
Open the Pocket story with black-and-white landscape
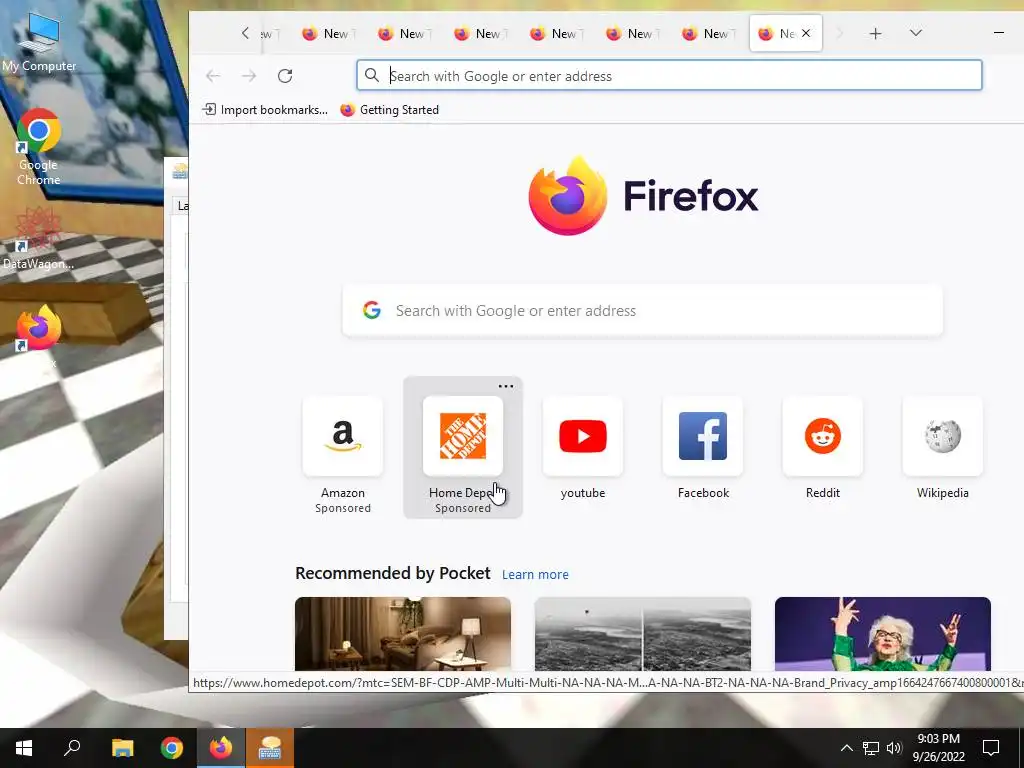(643, 633)
